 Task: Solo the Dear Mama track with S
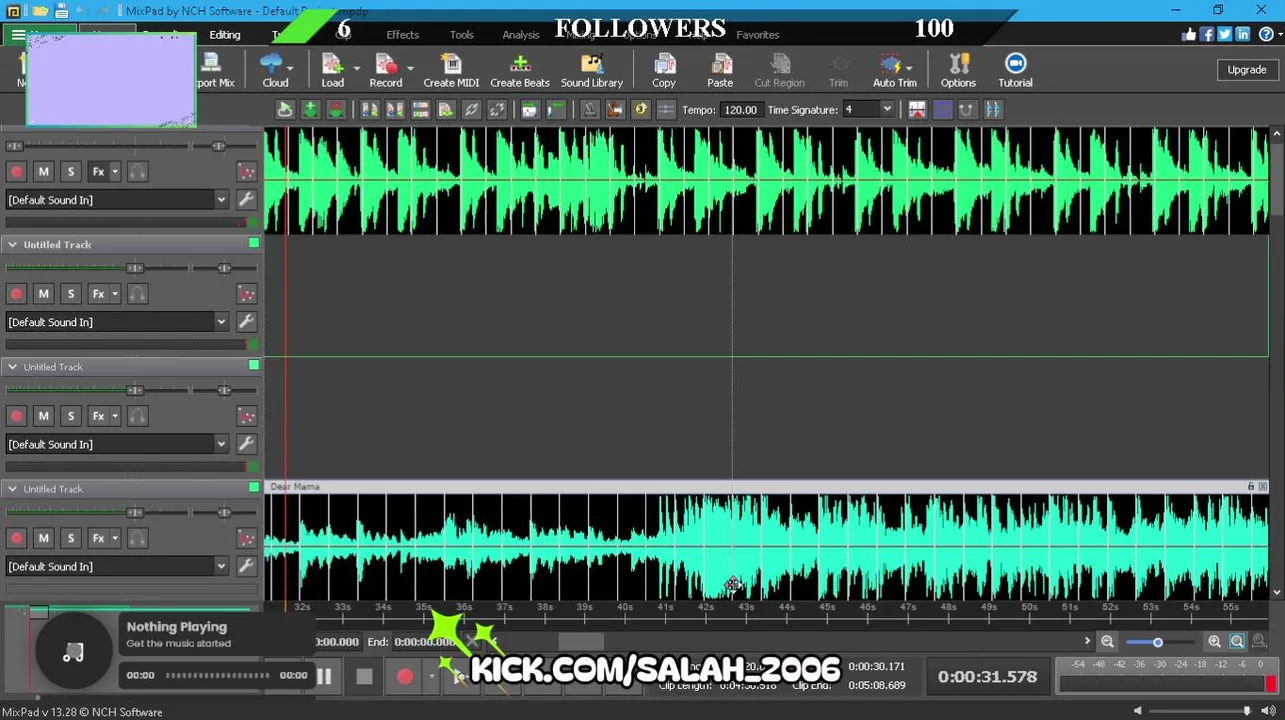(70, 538)
